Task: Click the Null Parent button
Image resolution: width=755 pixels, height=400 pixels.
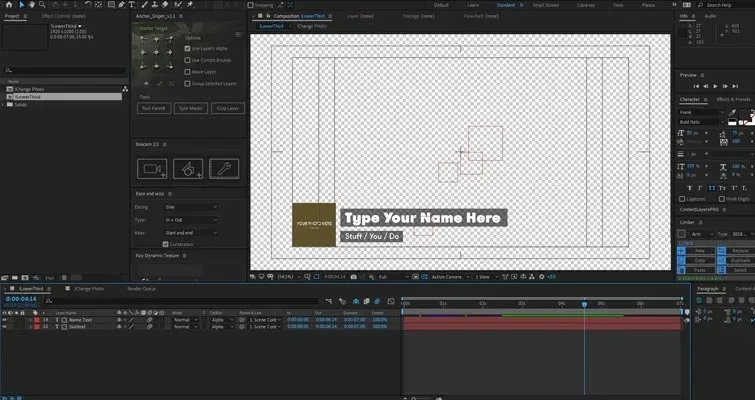Action: coord(154,108)
